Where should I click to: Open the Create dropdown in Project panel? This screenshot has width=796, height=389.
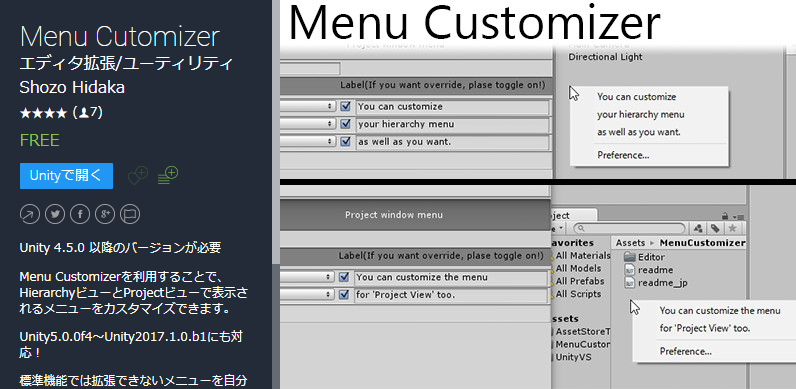click(558, 229)
